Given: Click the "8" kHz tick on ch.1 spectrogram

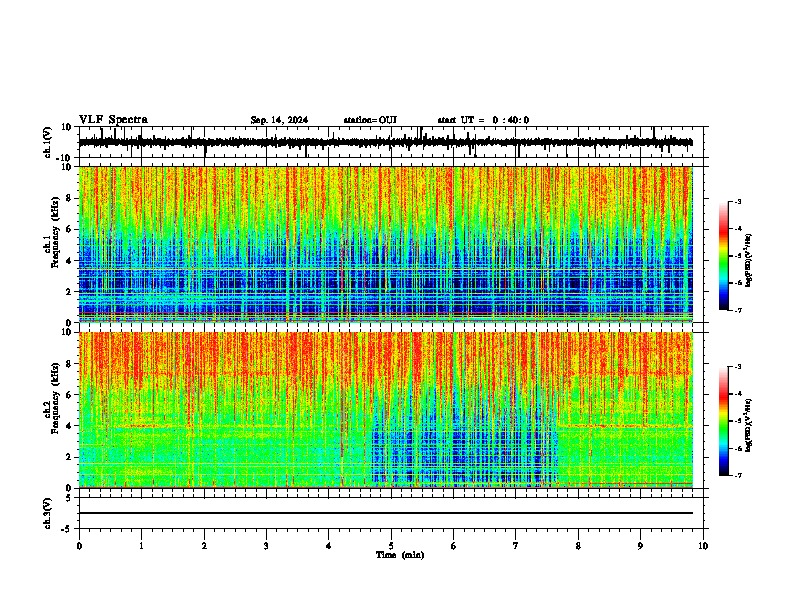Looking at the screenshot, I should (69, 198).
